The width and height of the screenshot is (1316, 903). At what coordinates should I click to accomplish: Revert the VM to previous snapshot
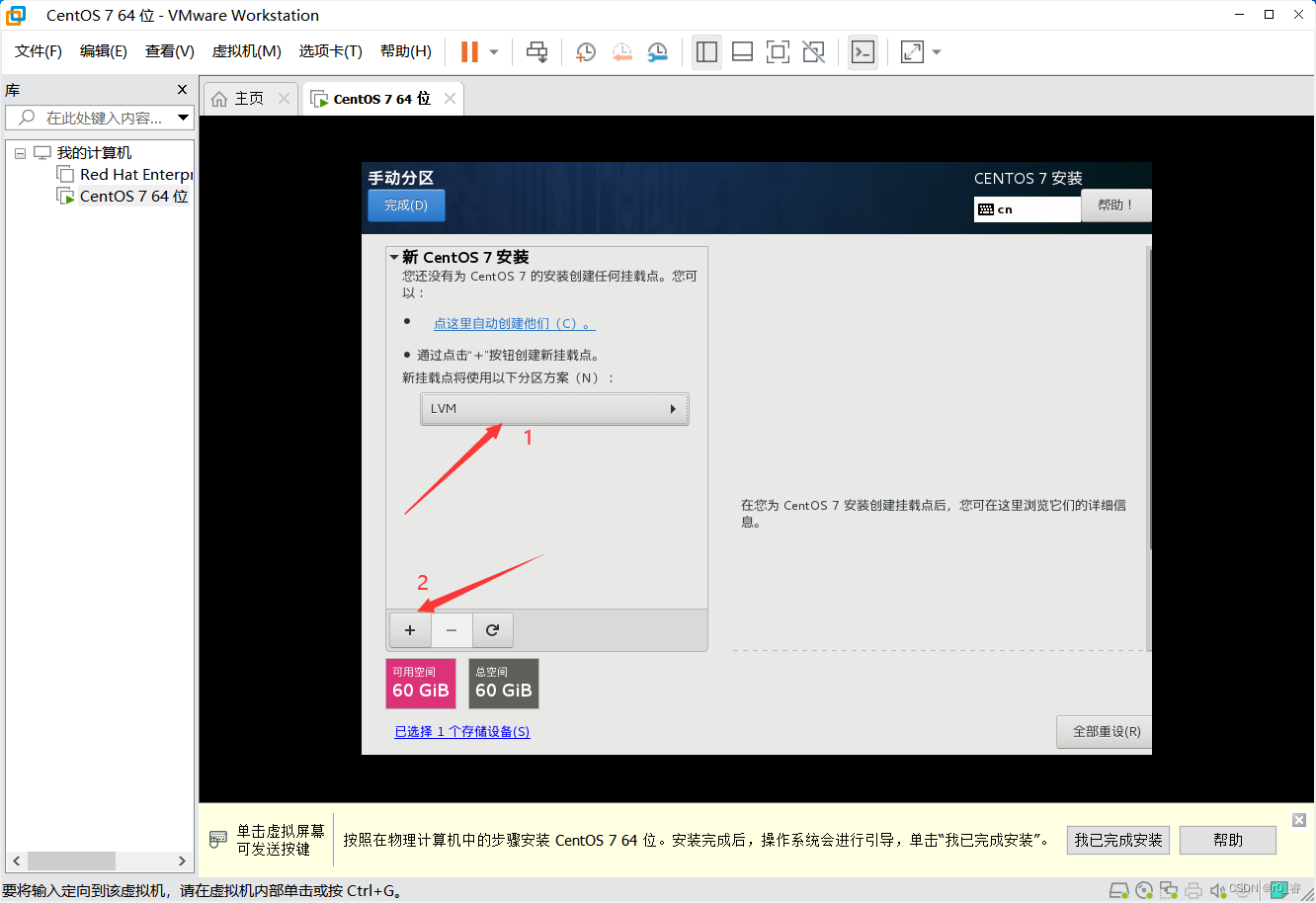click(621, 52)
